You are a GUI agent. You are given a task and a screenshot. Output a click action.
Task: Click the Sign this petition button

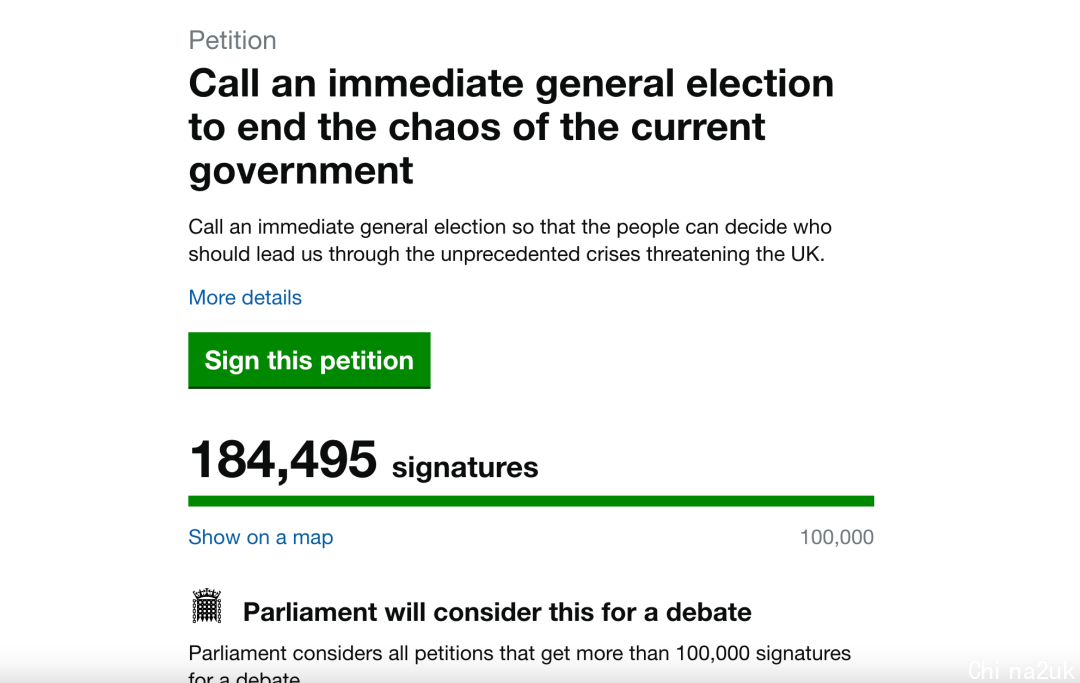click(x=309, y=360)
